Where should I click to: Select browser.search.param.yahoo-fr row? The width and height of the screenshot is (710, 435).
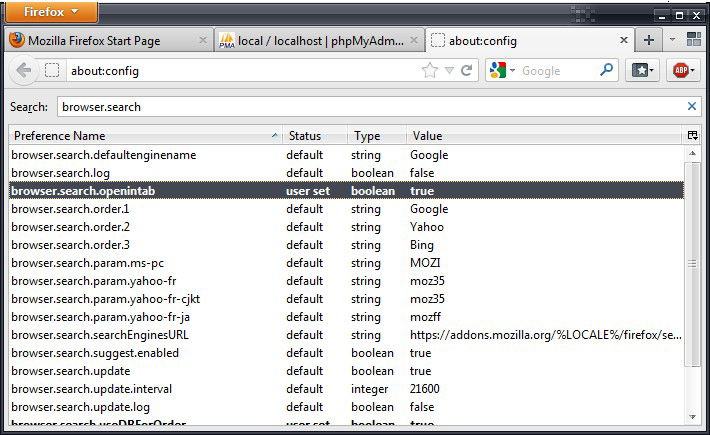pos(346,281)
